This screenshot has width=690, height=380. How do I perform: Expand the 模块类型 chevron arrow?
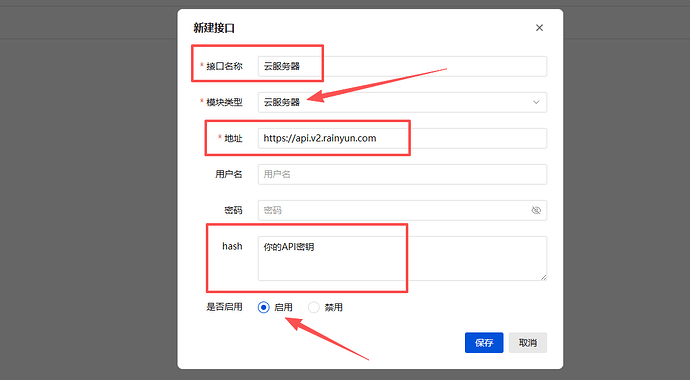coord(536,102)
